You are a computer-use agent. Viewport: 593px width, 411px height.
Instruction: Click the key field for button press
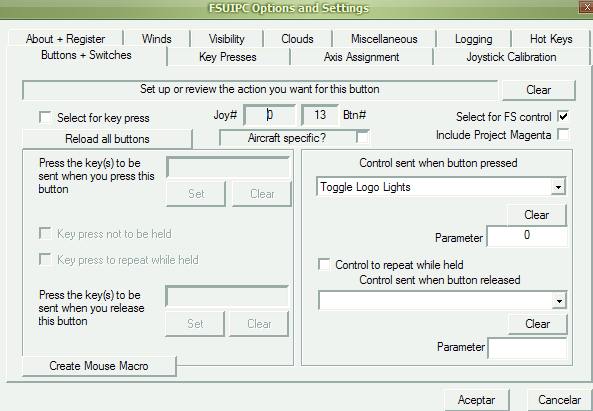(x=228, y=167)
